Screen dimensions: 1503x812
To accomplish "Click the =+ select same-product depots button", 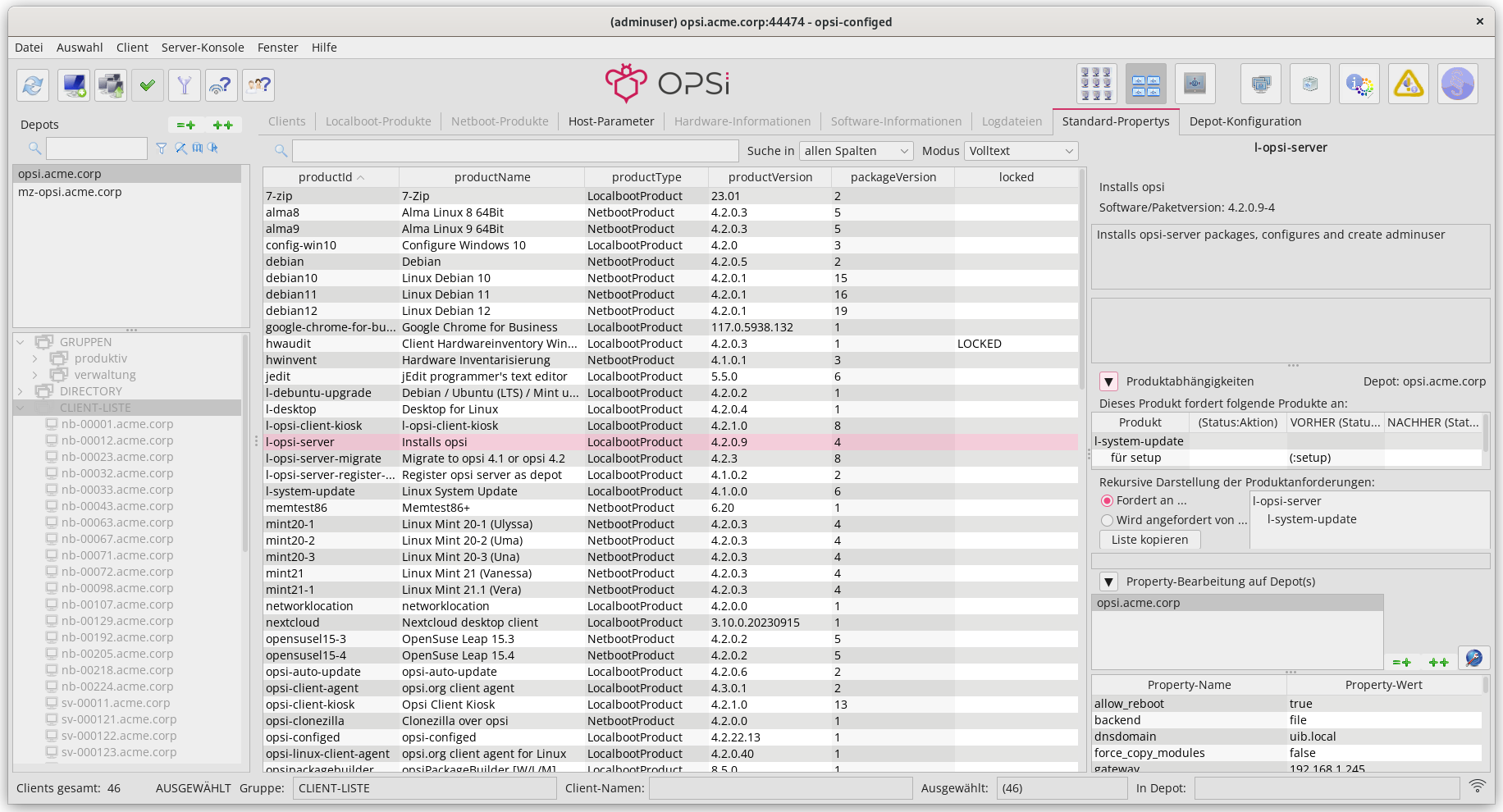I will (186, 125).
